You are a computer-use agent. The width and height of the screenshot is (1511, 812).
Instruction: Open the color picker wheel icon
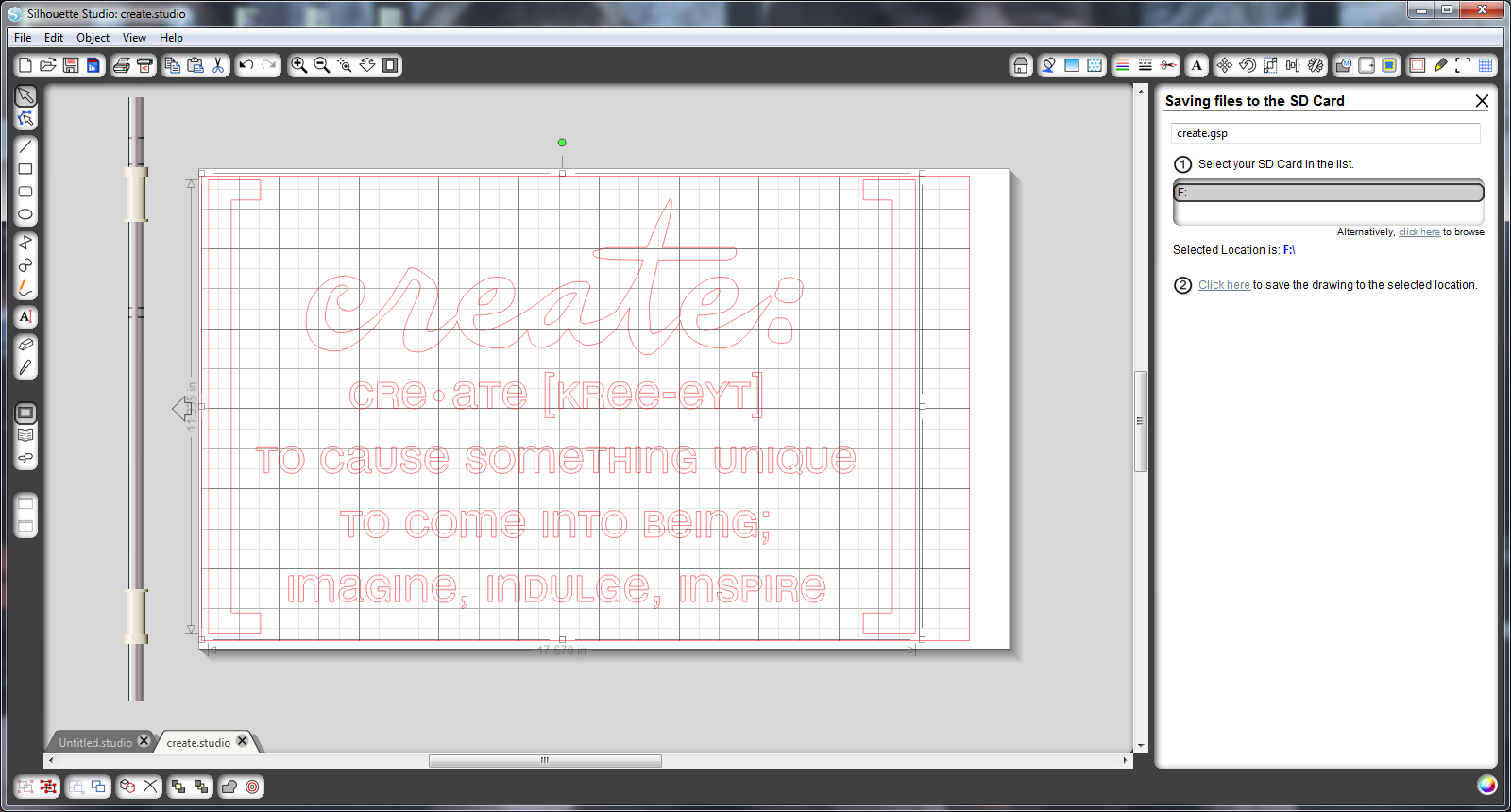point(1486,785)
